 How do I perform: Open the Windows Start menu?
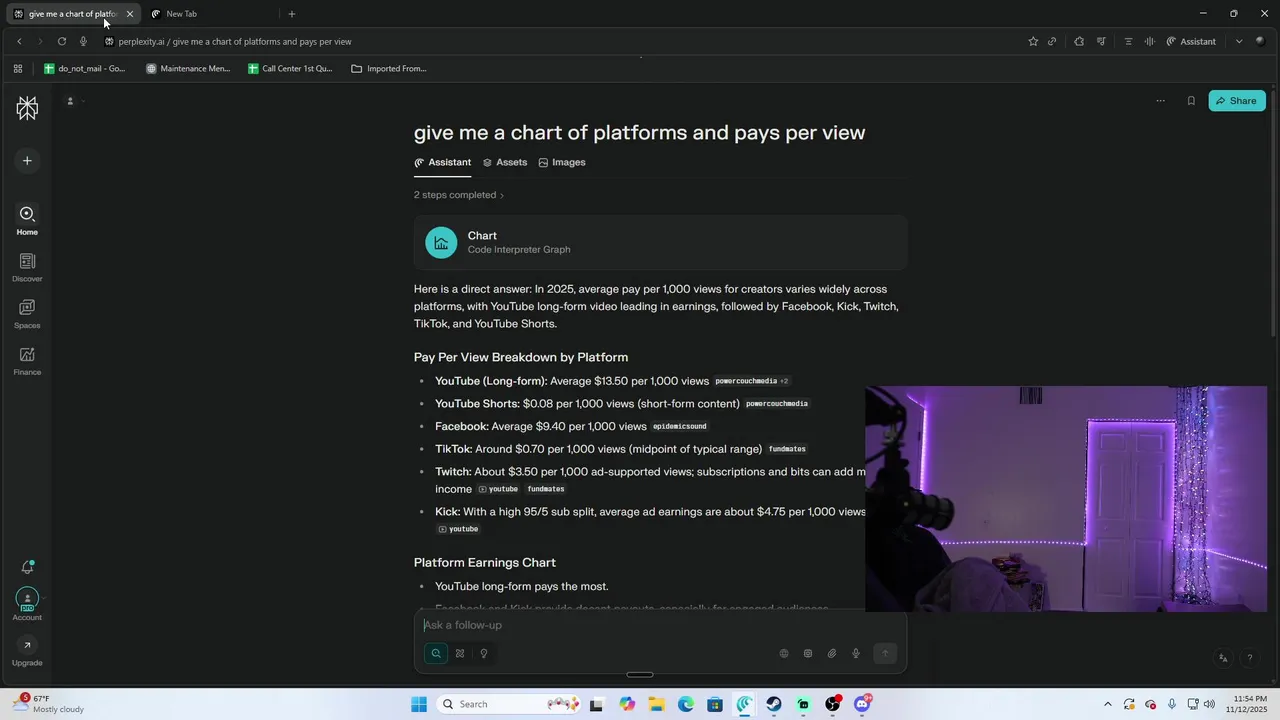[x=419, y=704]
